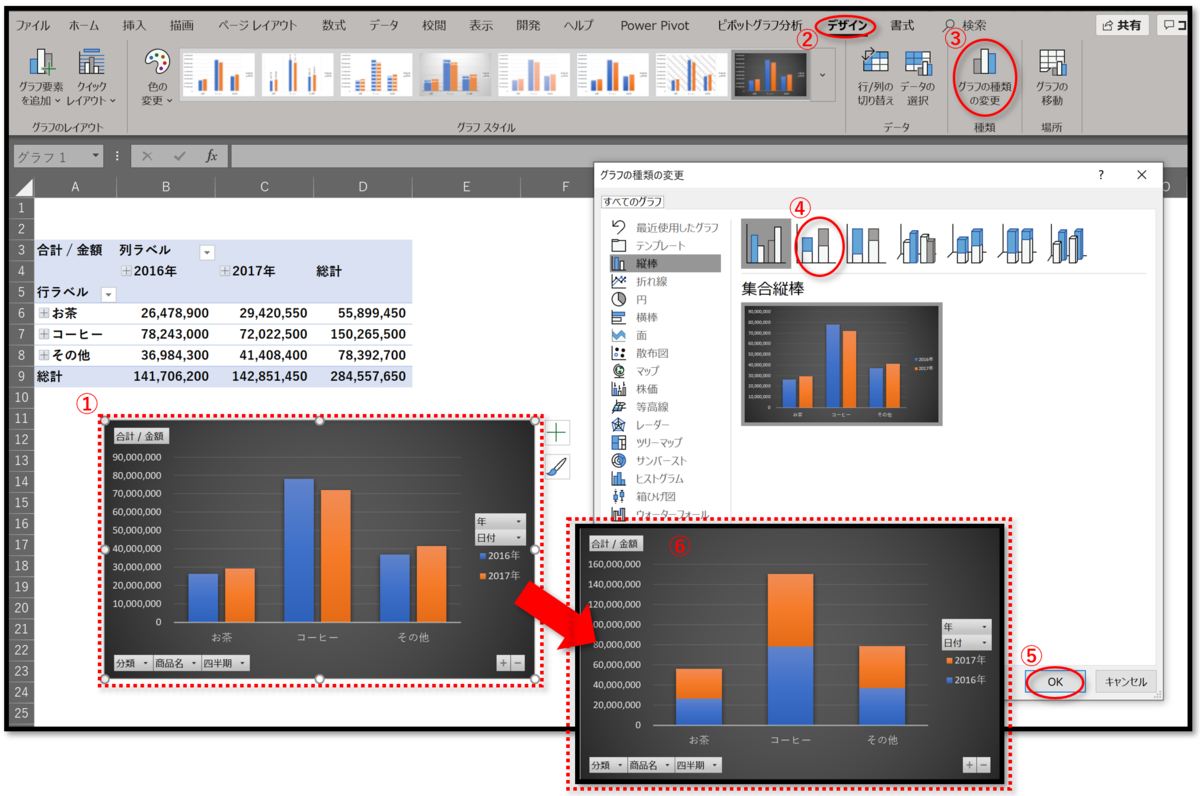Choose 円 in the chart type list

click(x=664, y=299)
